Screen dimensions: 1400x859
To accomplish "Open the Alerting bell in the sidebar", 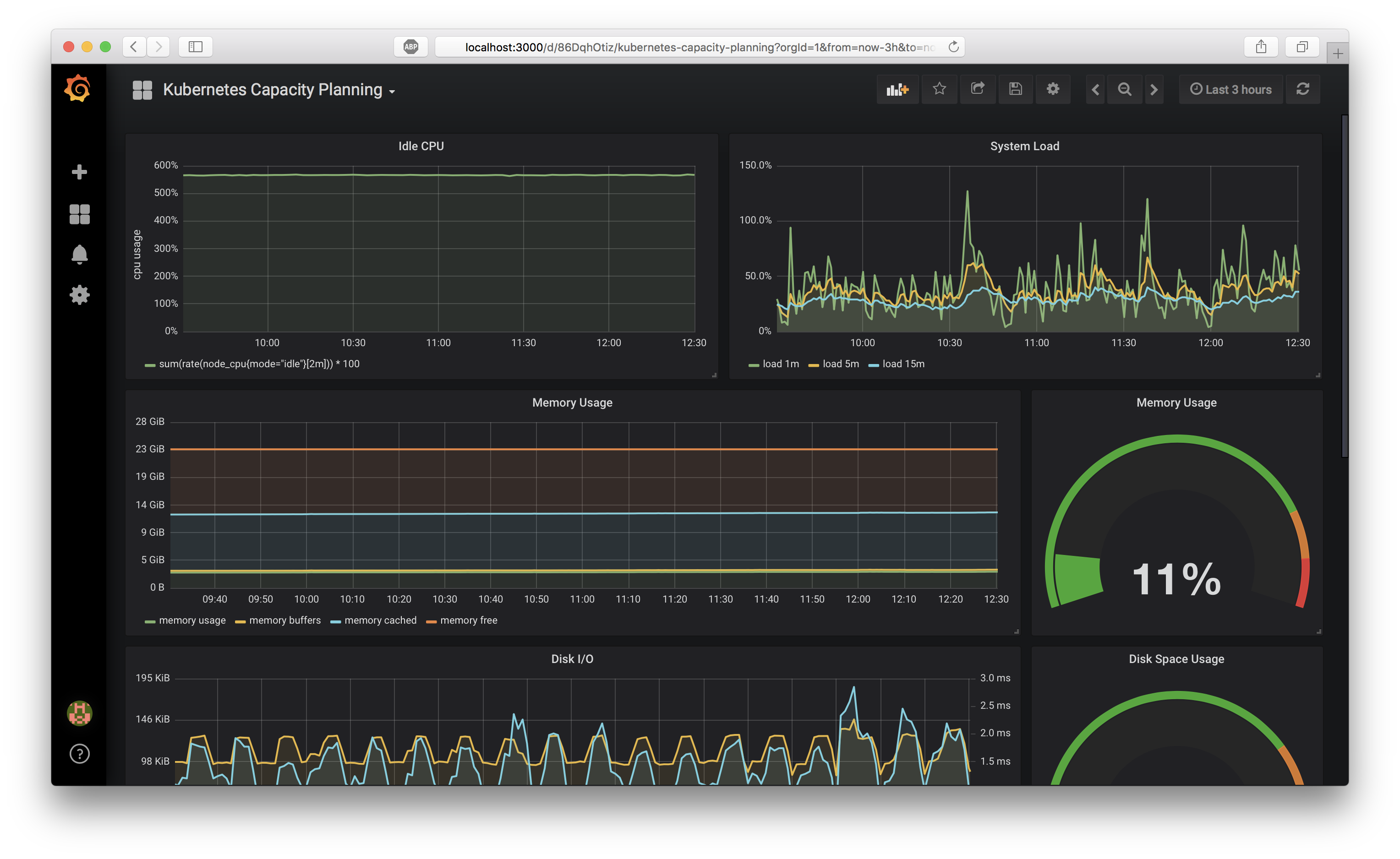I will pyautogui.click(x=79, y=254).
